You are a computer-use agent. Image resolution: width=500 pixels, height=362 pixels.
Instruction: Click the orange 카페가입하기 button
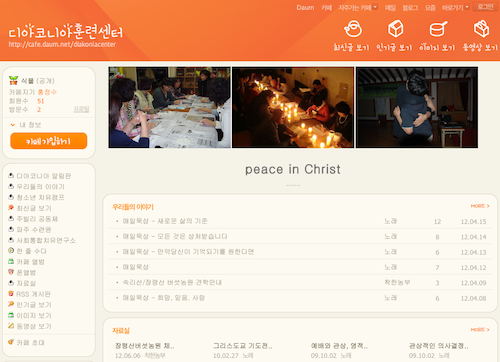point(49,141)
